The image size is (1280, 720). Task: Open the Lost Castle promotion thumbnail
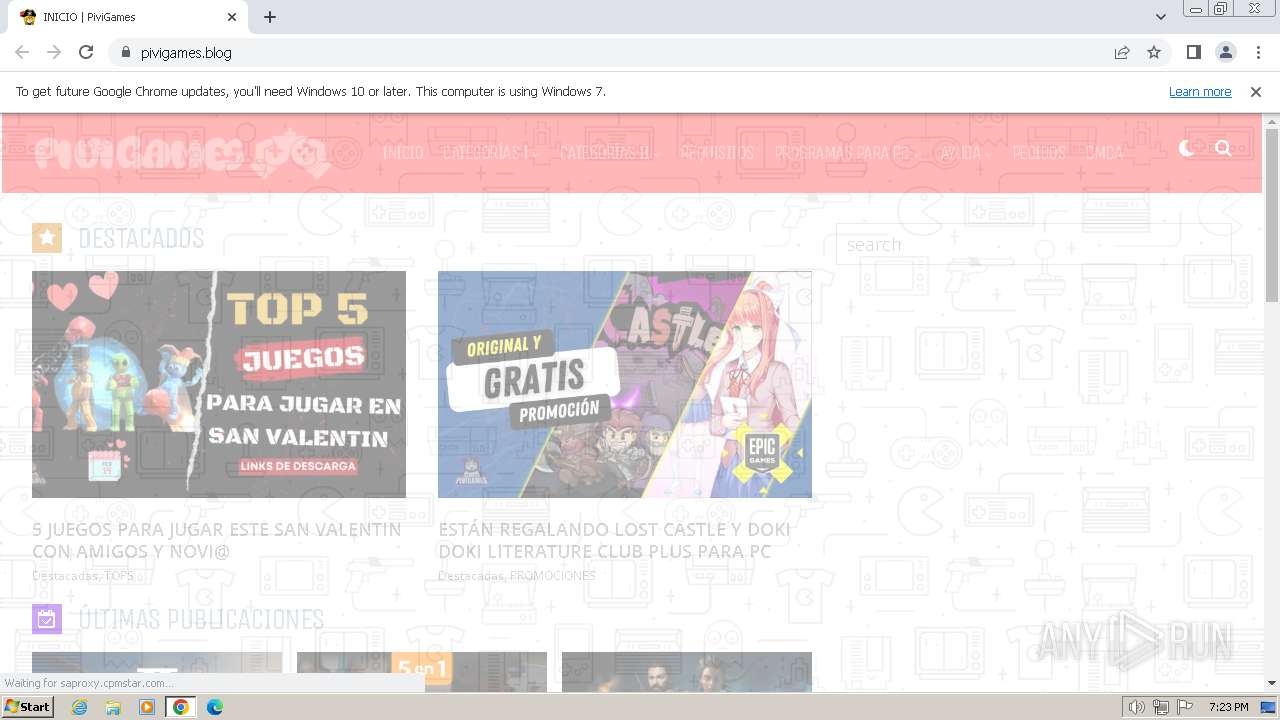tap(625, 384)
